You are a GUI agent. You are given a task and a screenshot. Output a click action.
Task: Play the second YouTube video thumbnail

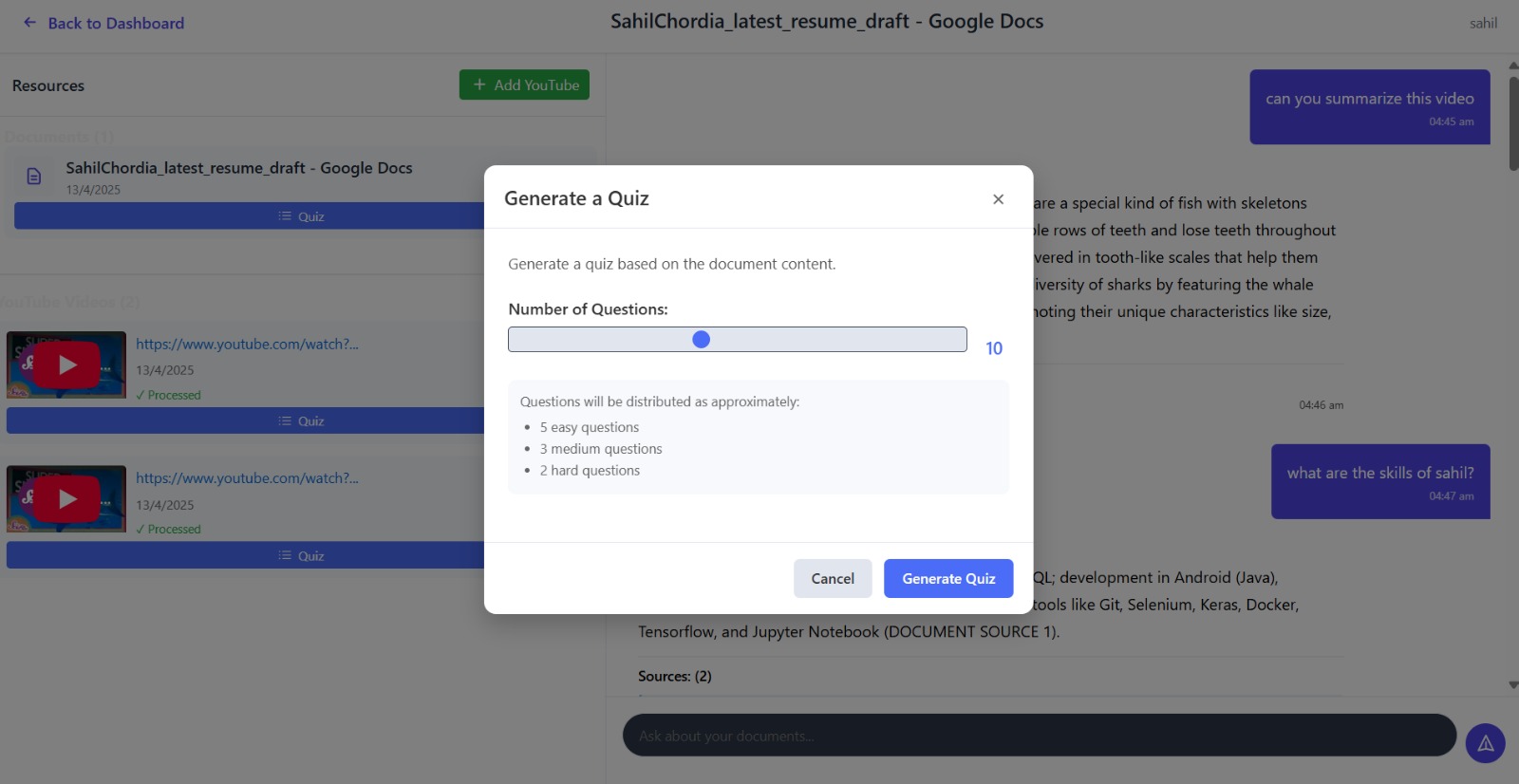click(x=66, y=499)
